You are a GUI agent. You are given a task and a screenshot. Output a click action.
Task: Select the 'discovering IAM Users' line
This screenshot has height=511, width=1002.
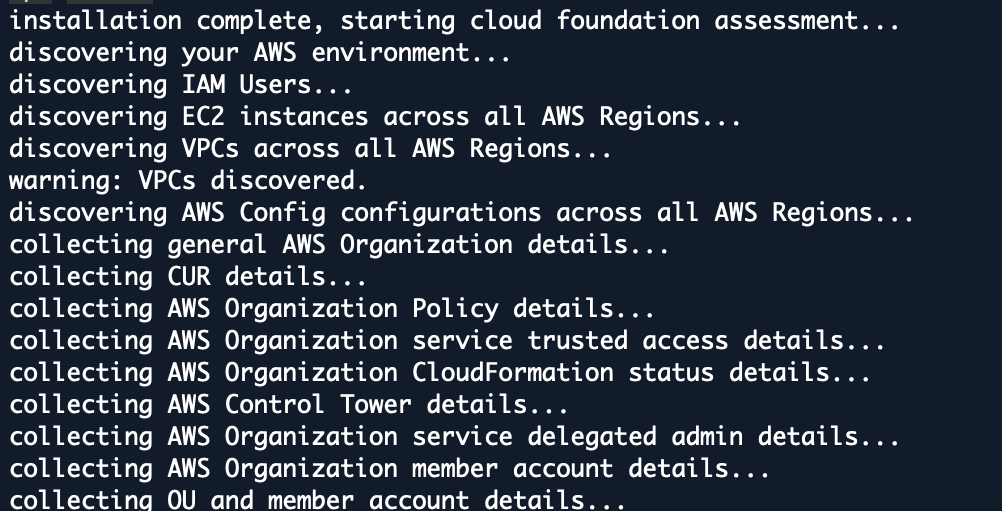click(x=182, y=85)
